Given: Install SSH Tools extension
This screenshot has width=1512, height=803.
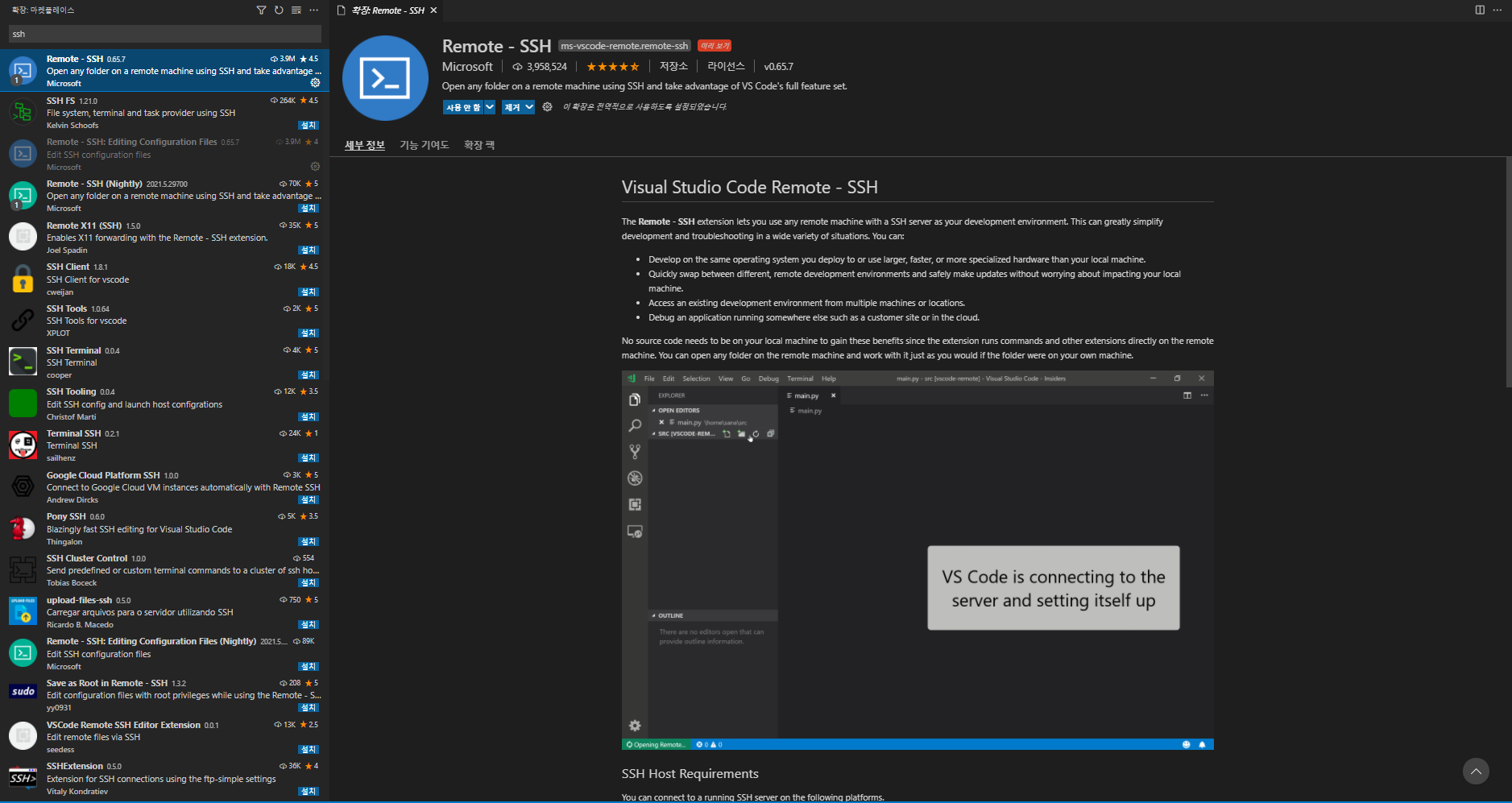Looking at the screenshot, I should pyautogui.click(x=309, y=333).
